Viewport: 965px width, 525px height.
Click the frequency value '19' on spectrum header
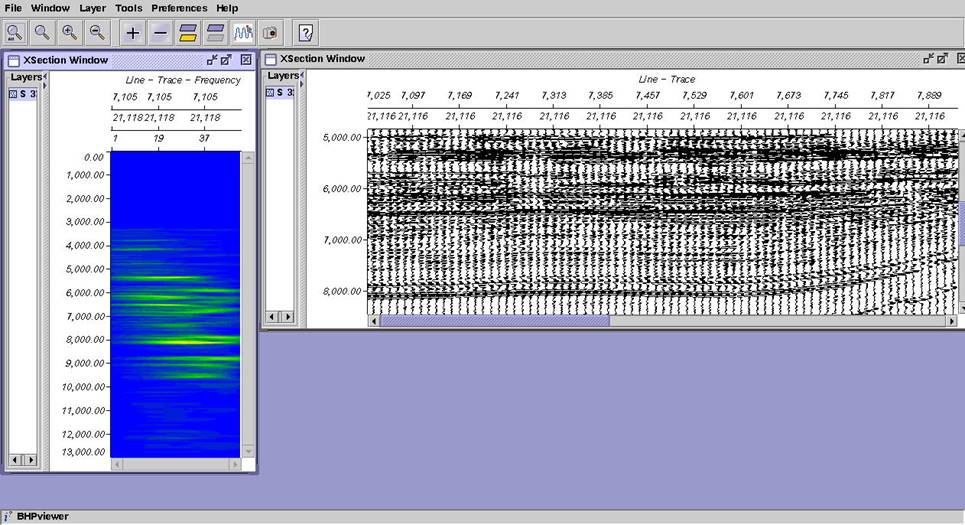(158, 138)
